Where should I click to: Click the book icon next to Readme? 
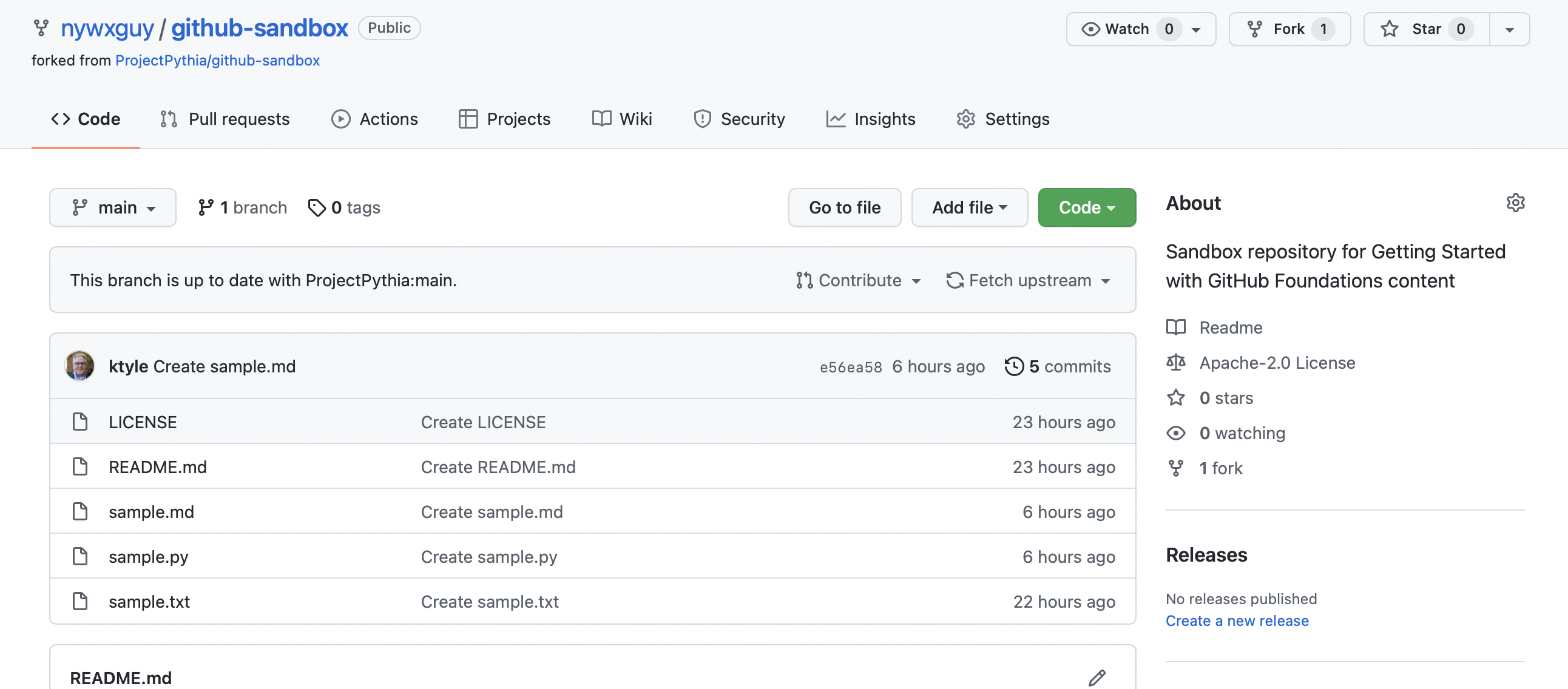point(1175,328)
